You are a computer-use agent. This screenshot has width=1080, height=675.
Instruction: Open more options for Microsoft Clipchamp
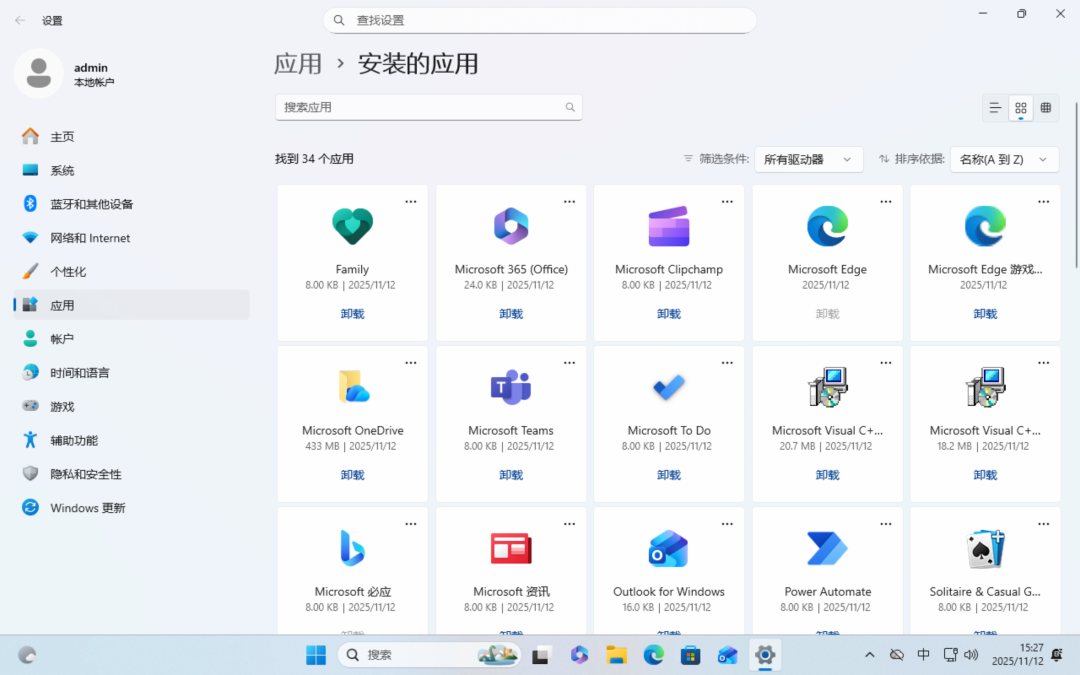(727, 202)
